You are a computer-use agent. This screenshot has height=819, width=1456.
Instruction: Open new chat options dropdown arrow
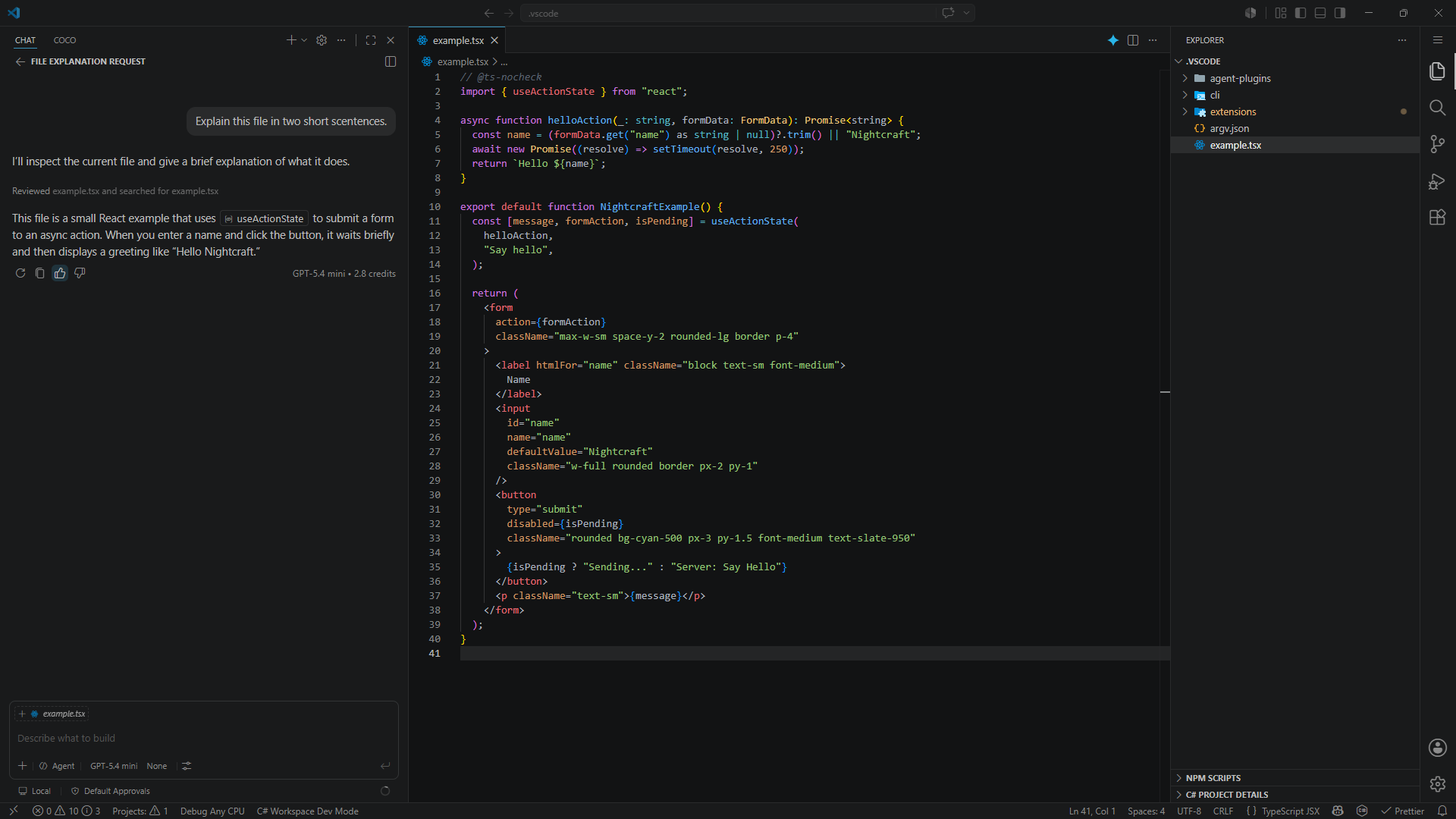(x=304, y=40)
